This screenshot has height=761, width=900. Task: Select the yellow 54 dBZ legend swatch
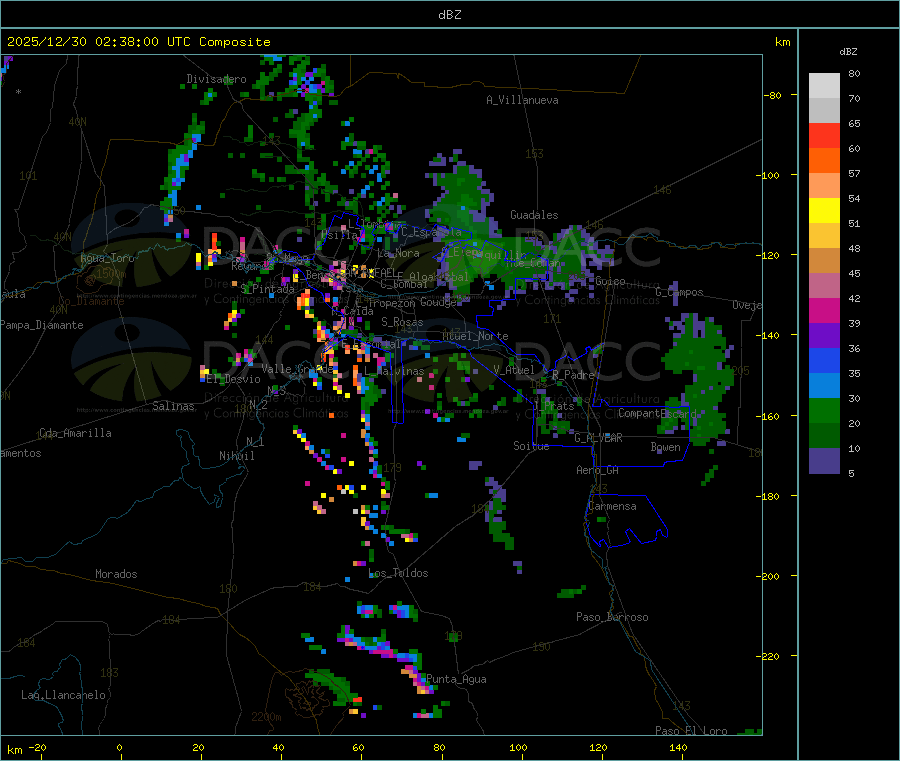[x=824, y=211]
